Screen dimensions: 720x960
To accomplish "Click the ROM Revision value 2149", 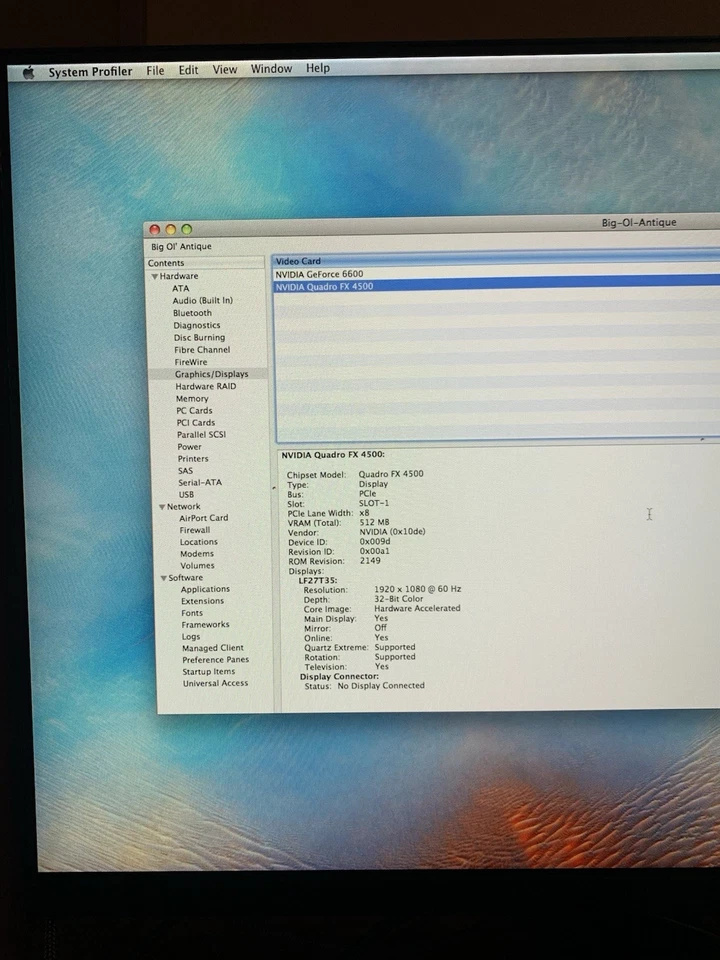I will click(x=370, y=561).
